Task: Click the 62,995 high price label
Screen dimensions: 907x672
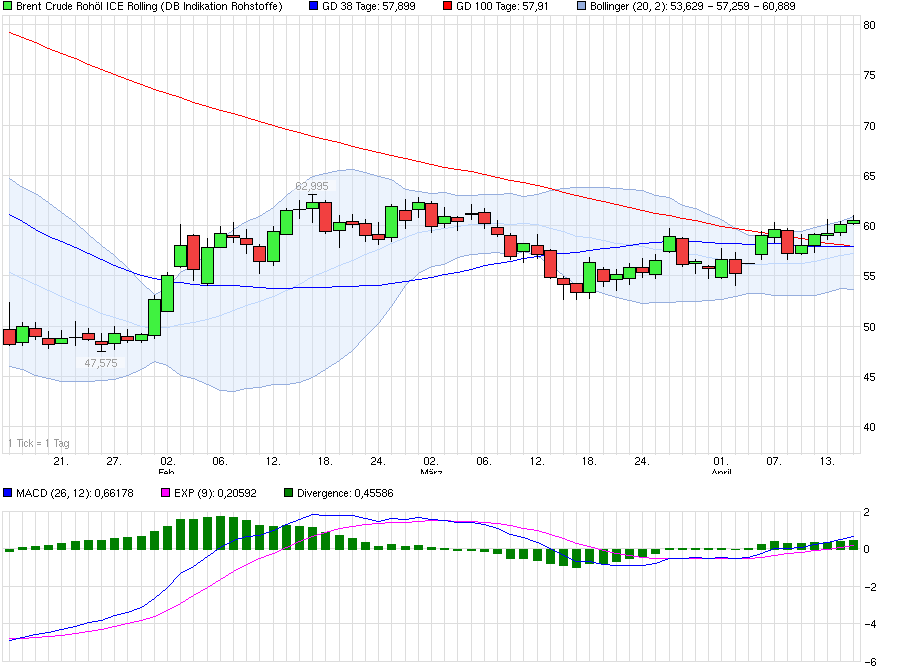Action: click(313, 184)
